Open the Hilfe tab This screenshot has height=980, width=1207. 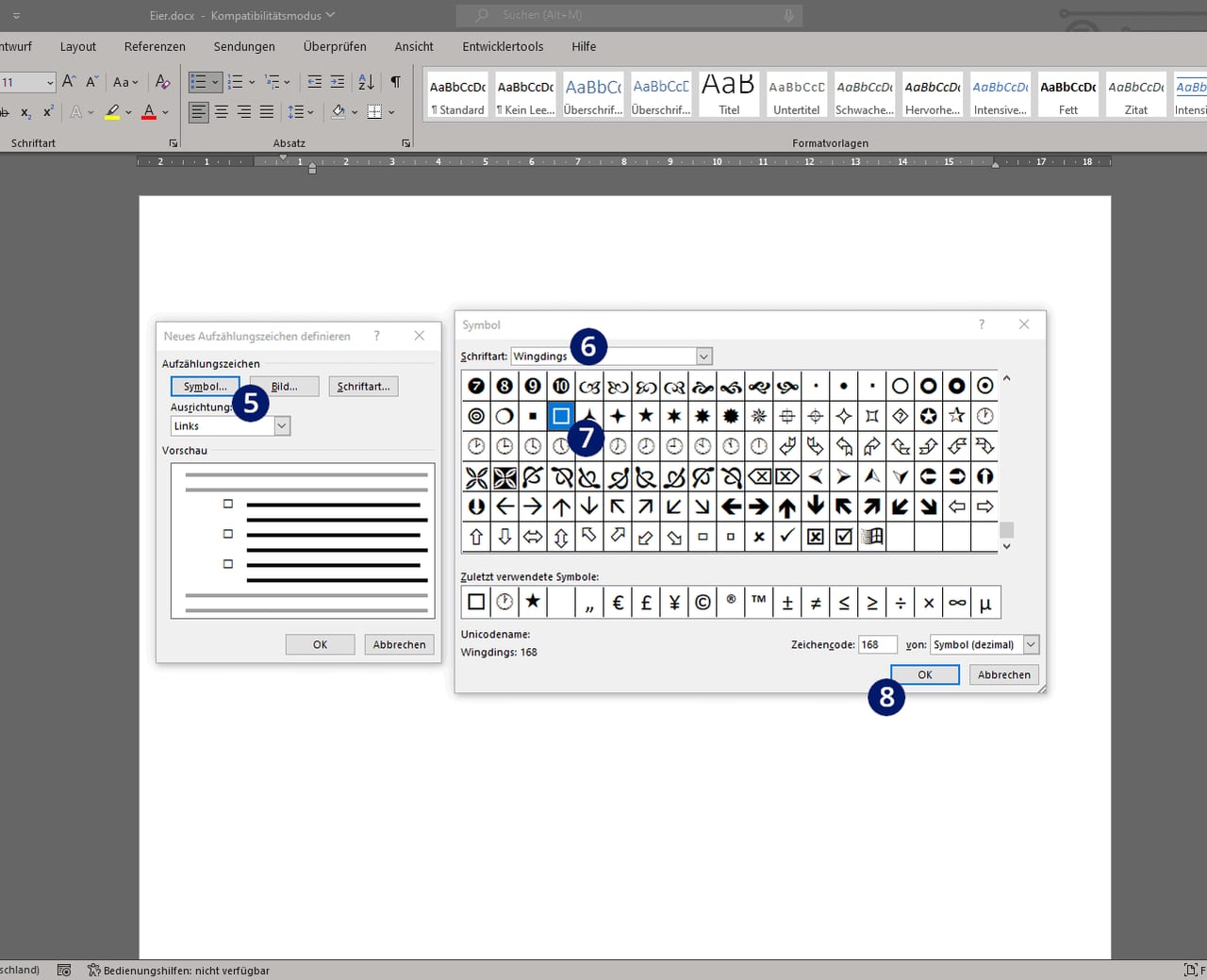point(584,46)
